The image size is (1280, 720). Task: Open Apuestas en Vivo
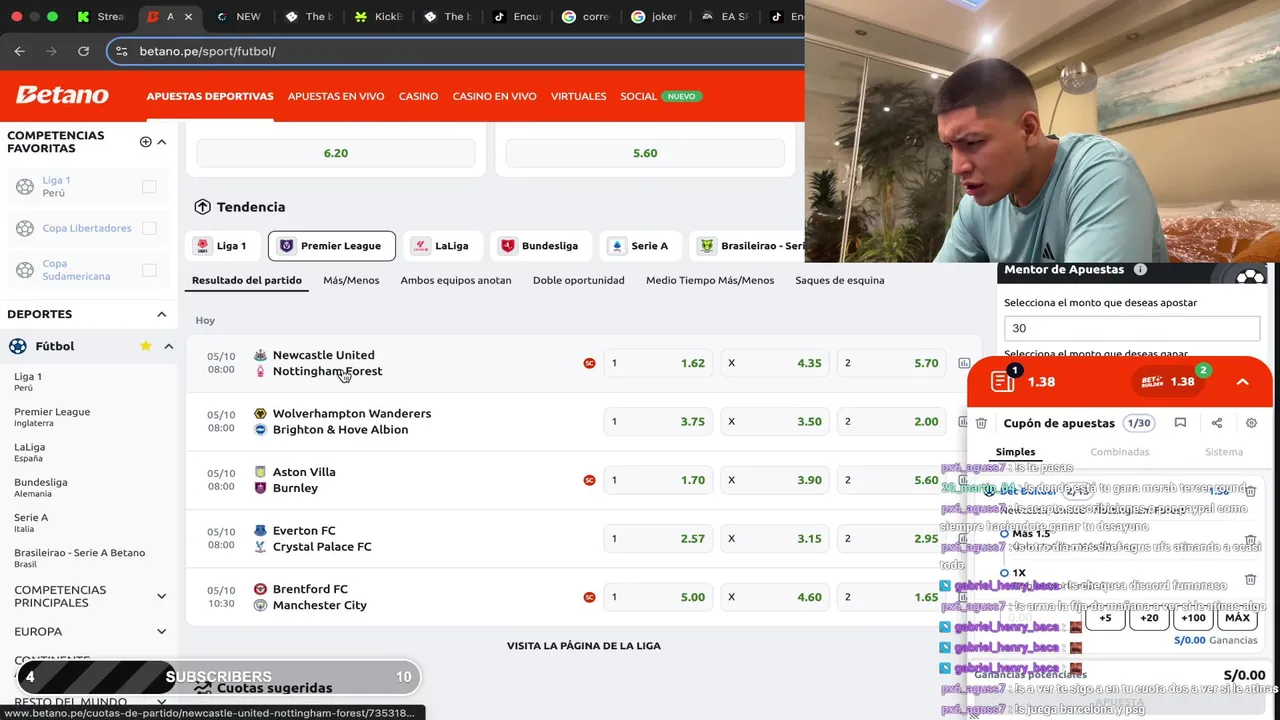tap(336, 96)
